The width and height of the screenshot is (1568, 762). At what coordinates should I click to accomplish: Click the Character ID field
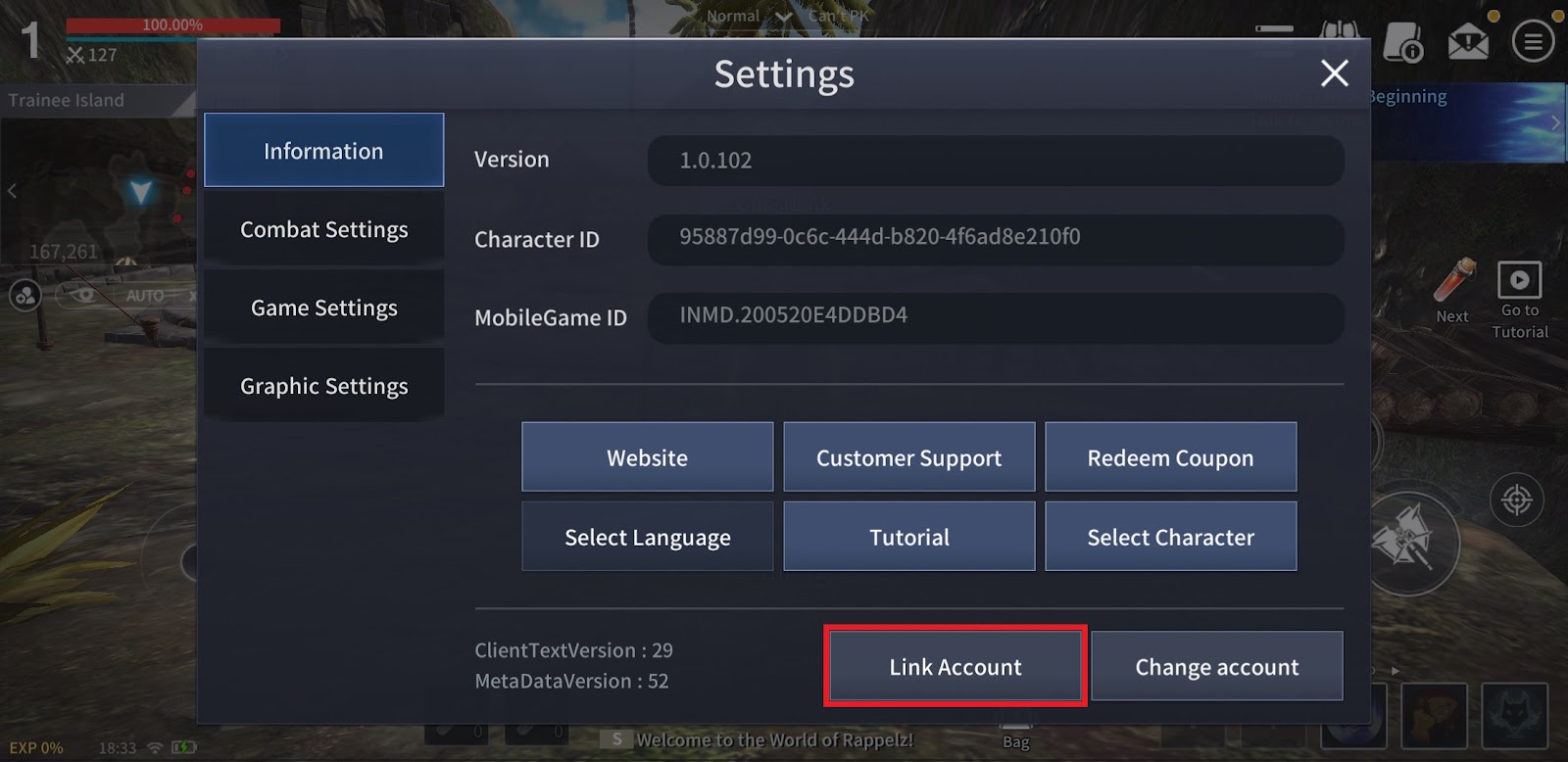coord(995,238)
